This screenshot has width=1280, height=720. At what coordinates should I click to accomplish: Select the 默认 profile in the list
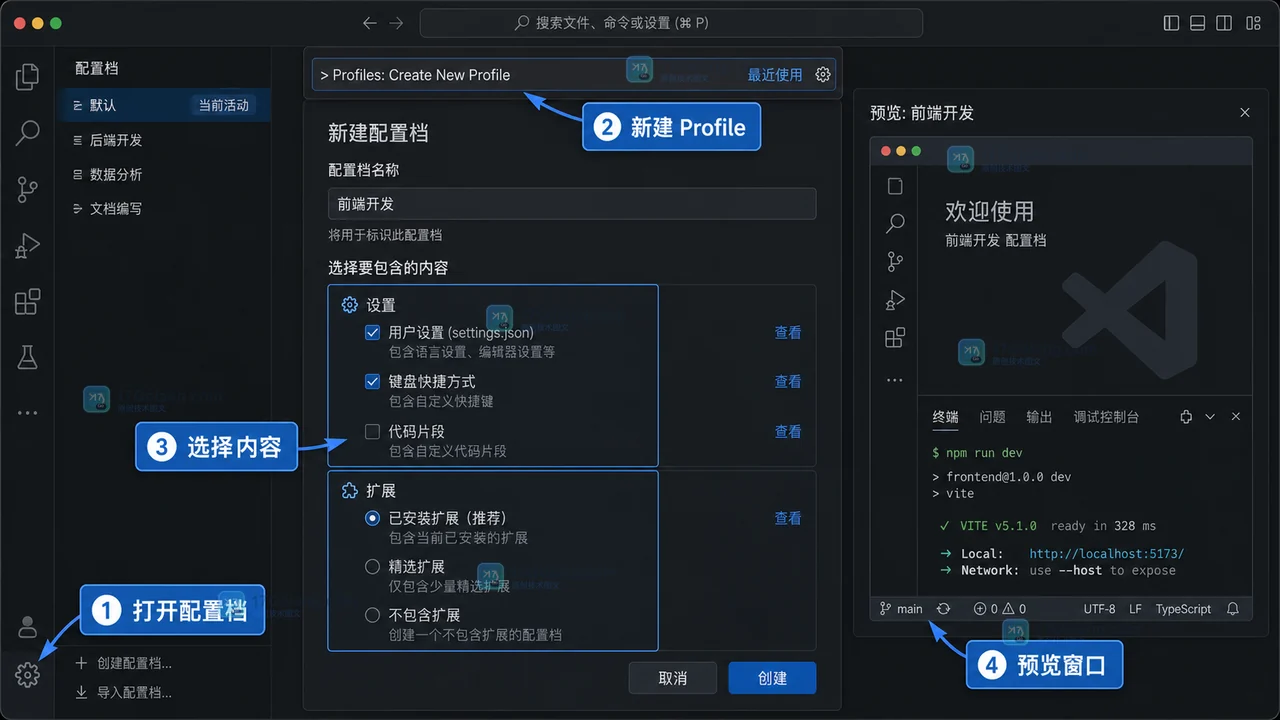(163, 105)
